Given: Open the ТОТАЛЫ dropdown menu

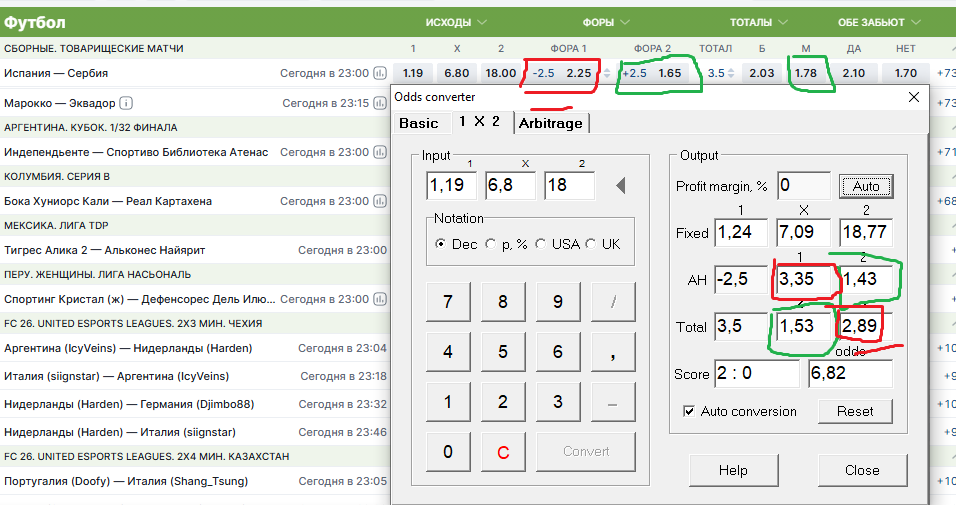Looking at the screenshot, I should tap(762, 22).
